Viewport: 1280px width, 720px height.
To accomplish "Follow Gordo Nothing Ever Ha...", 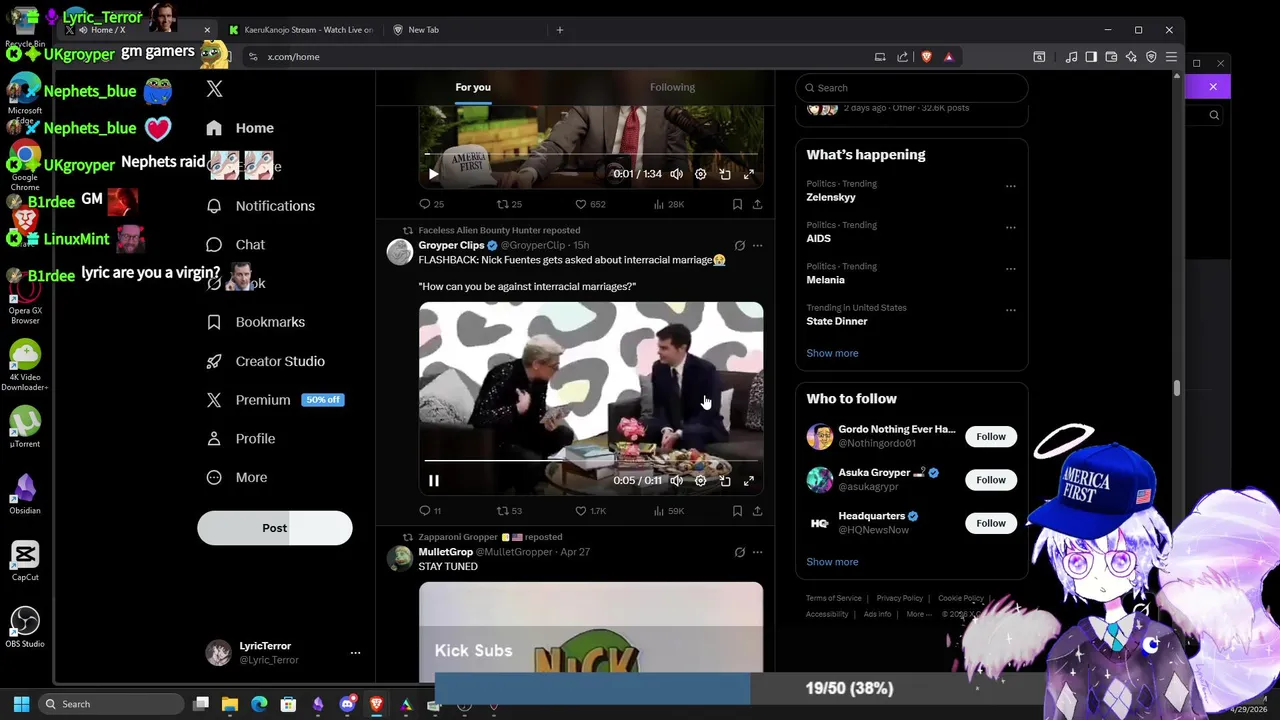I will [991, 437].
